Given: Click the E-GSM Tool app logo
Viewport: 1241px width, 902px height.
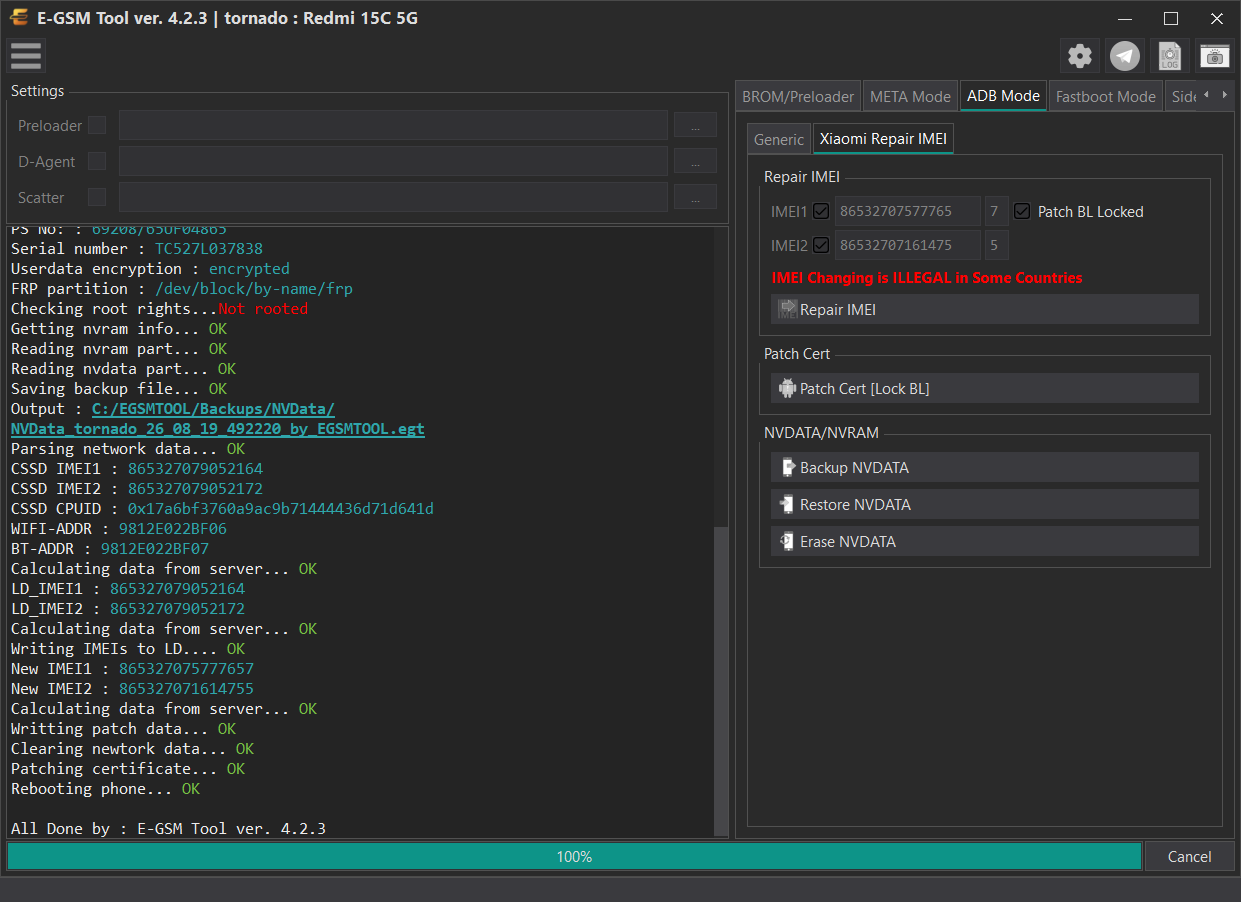Looking at the screenshot, I should pyautogui.click(x=18, y=18).
